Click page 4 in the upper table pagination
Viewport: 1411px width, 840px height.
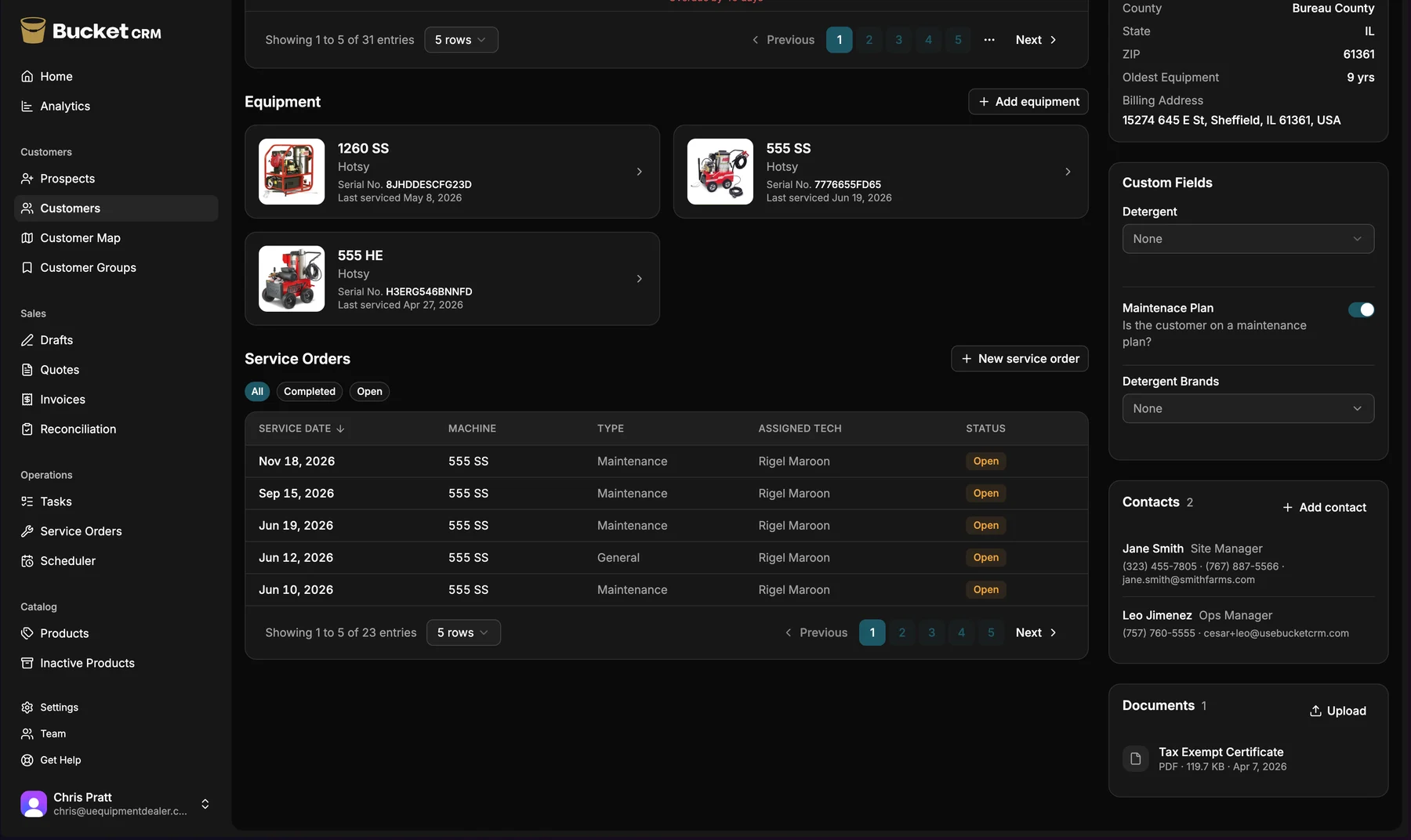[x=928, y=40]
